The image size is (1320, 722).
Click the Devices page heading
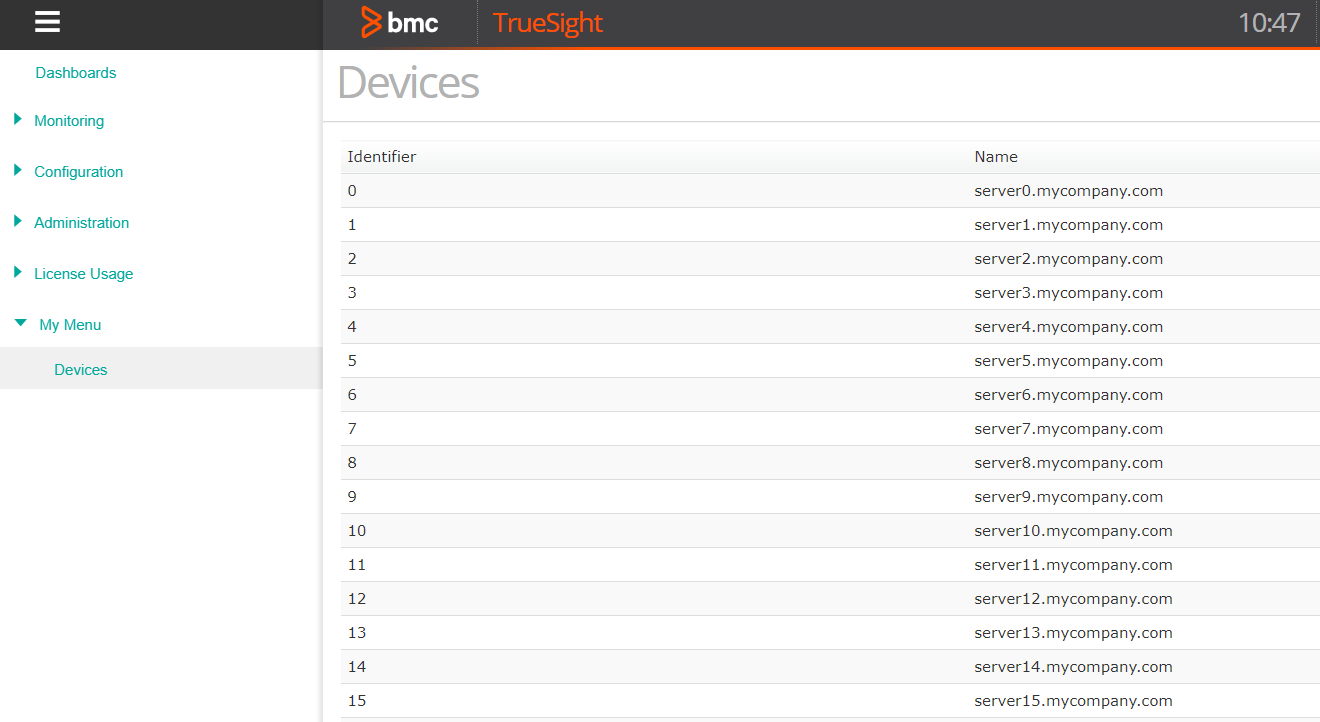pyautogui.click(x=408, y=84)
